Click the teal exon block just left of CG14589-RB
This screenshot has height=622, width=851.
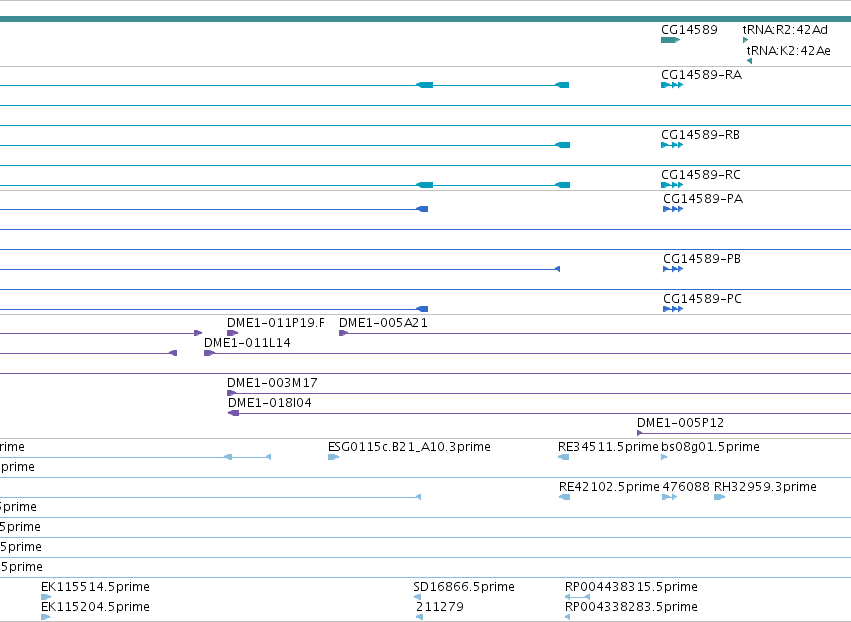coord(562,145)
